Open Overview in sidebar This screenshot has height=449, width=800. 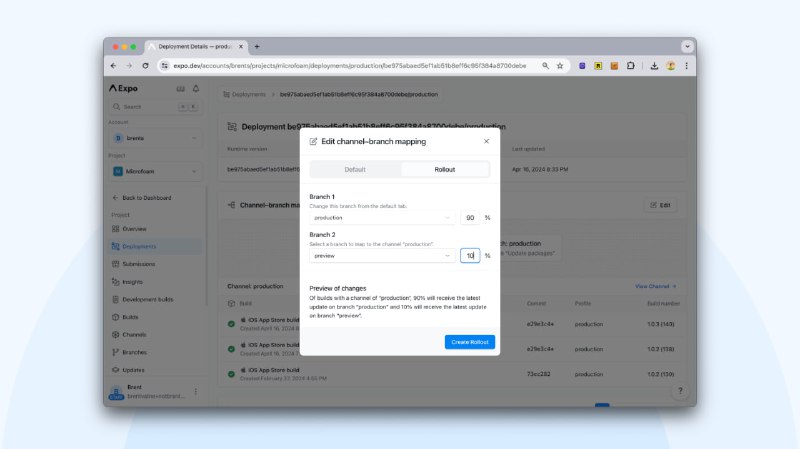tap(155, 229)
